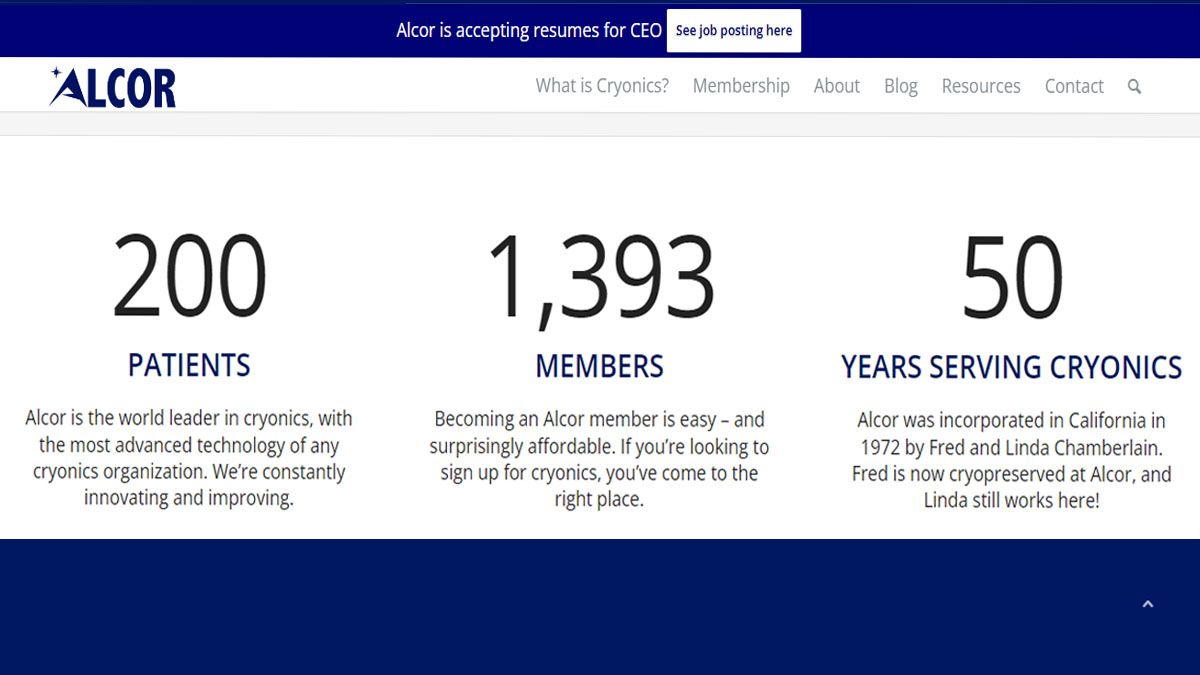1200x675 pixels.
Task: Click the Becoming an Alcor member paragraph
Action: [x=600, y=459]
